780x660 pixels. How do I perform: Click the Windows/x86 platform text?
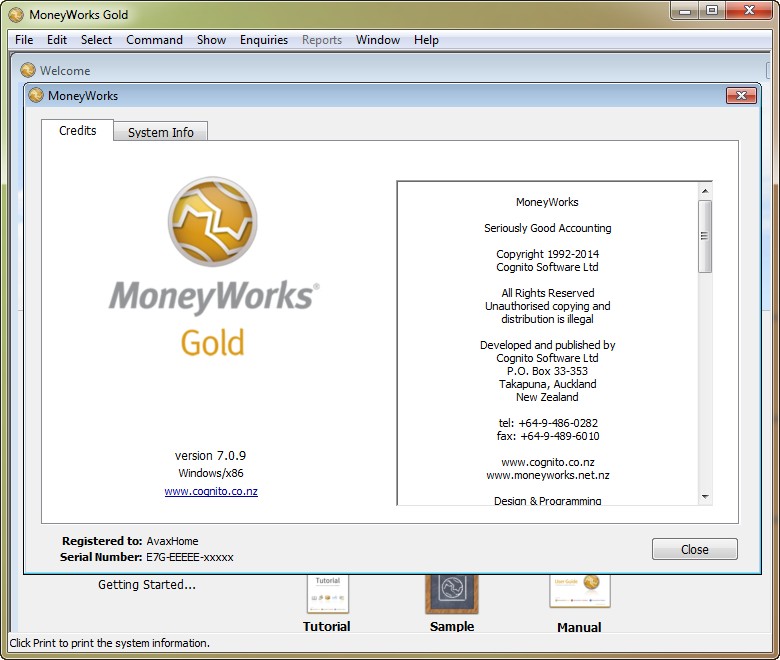pyautogui.click(x=211, y=473)
